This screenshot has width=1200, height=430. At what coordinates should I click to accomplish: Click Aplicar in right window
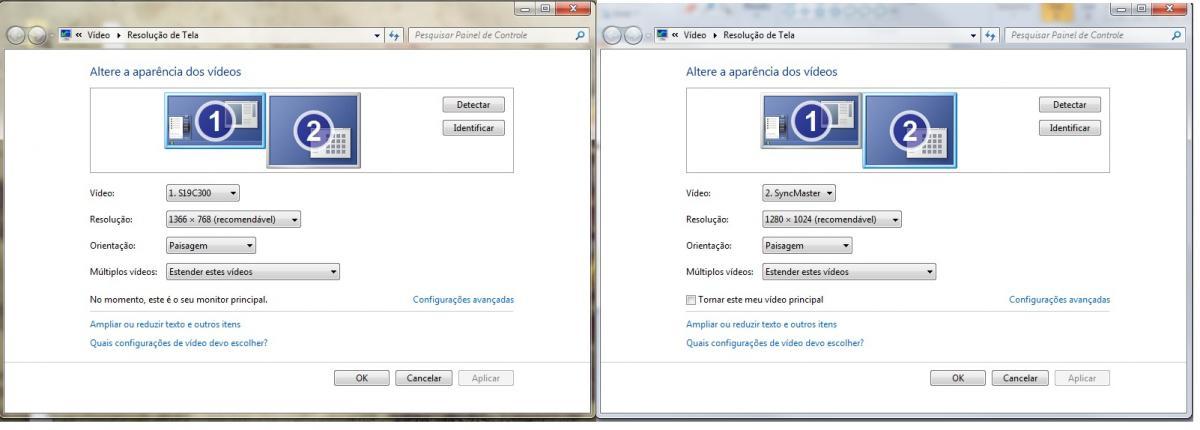(1082, 378)
